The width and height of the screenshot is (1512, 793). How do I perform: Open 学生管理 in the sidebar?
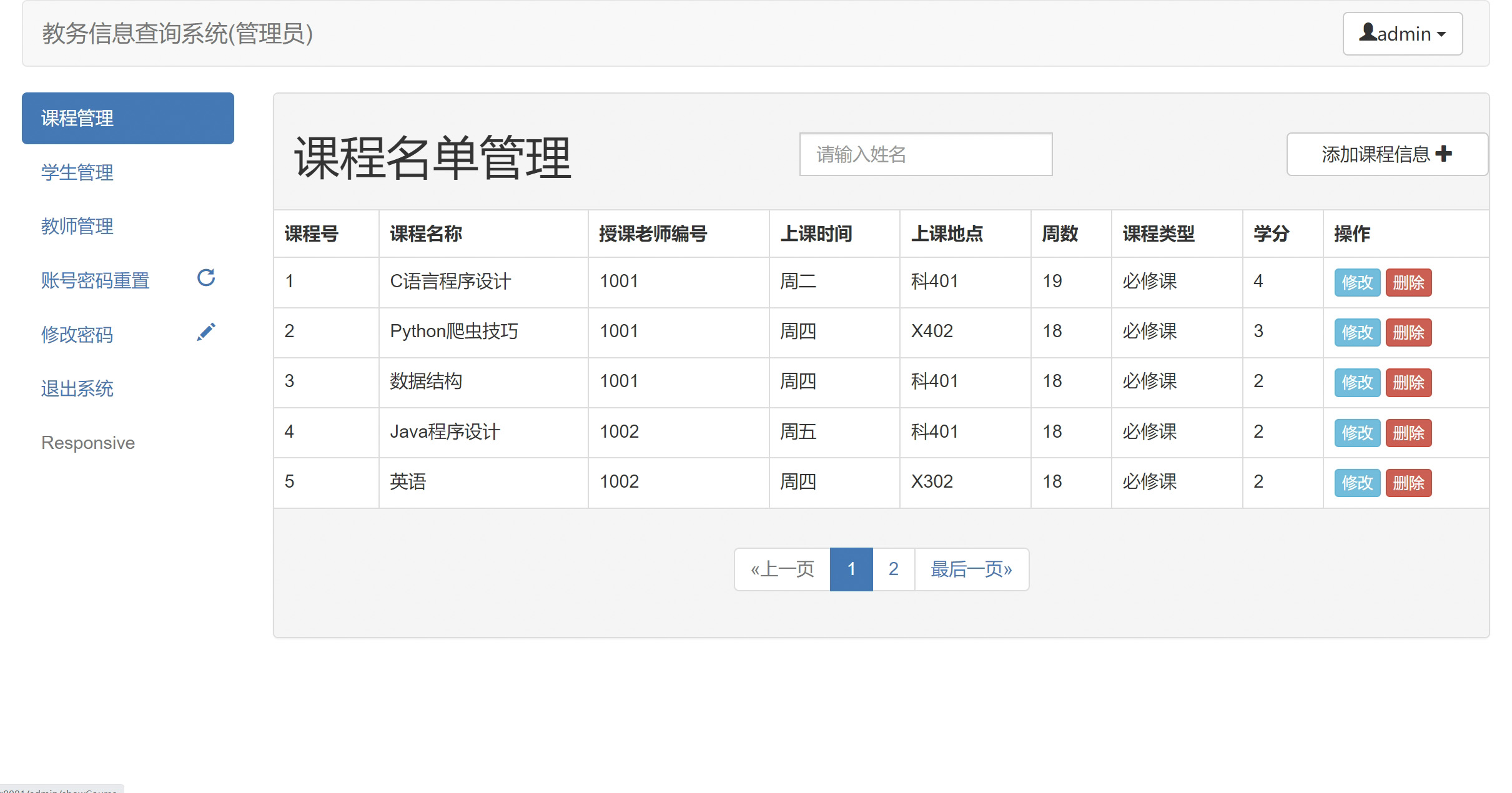(x=128, y=172)
